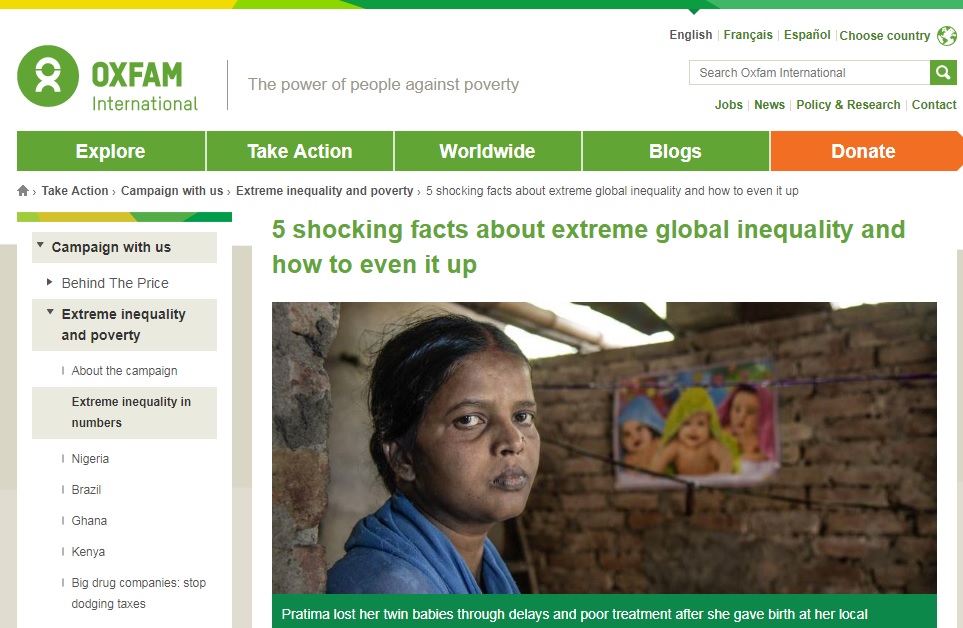This screenshot has width=963, height=628.
Task: Expand the Behind The Price arrow
Action: (x=50, y=282)
